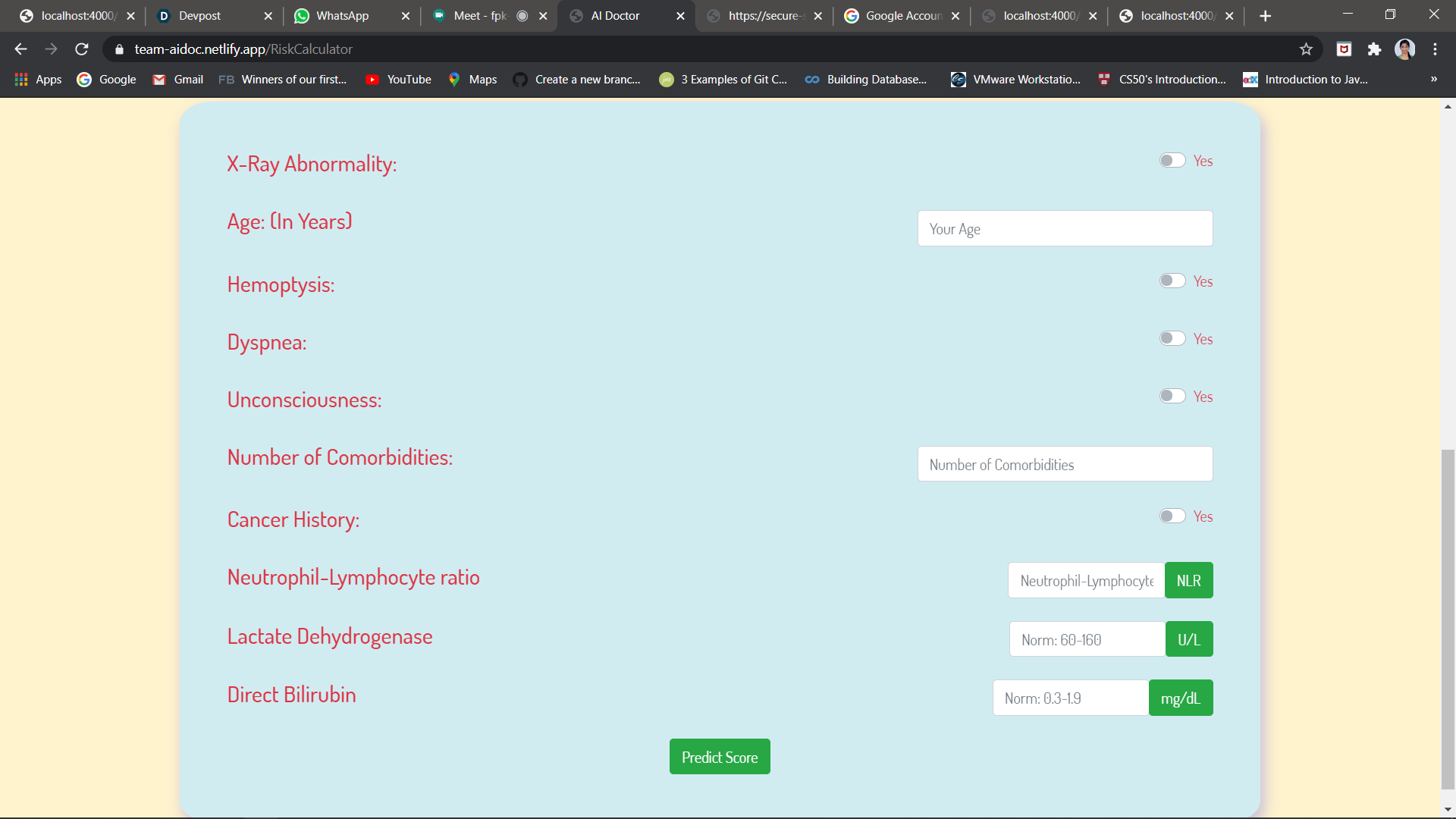
Task: Switch to the Devpost tab
Action: click(x=199, y=16)
